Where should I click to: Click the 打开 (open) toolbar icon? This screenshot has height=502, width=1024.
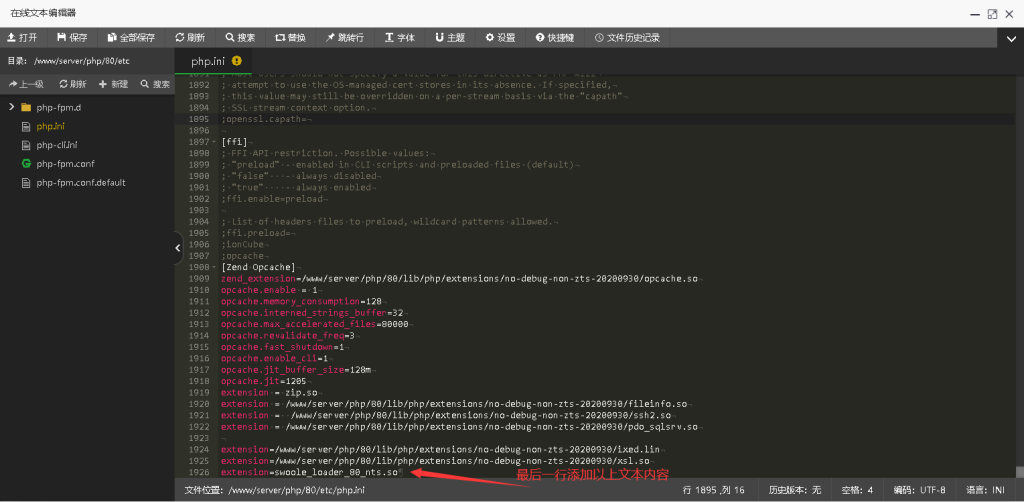[x=22, y=37]
